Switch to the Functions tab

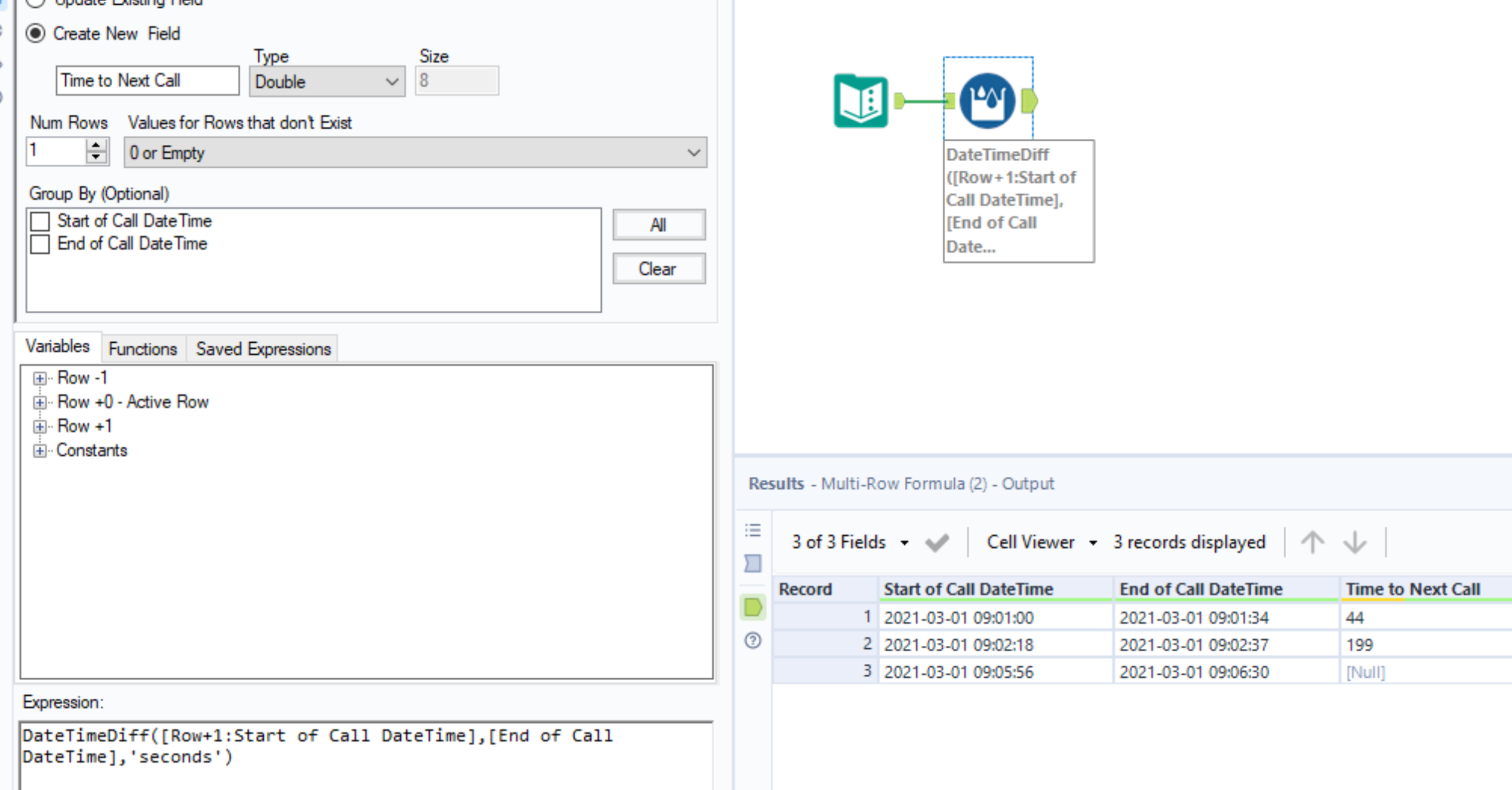coord(142,349)
